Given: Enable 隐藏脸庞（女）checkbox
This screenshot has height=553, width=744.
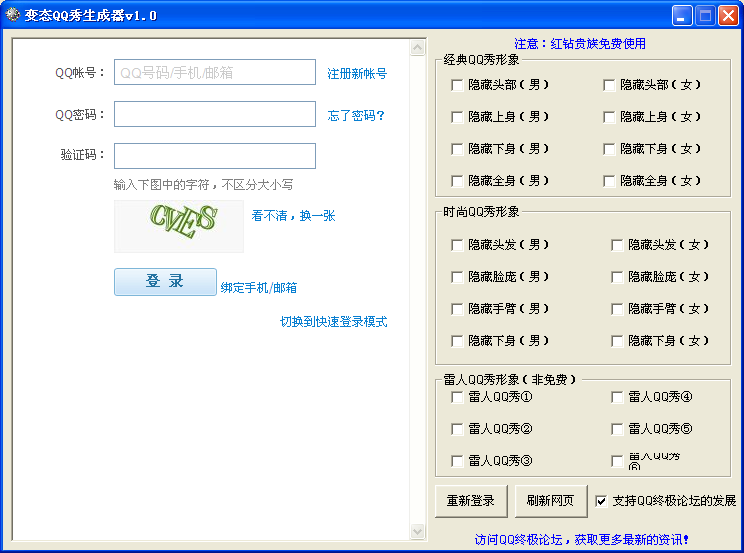Looking at the screenshot, I should pos(617,277).
